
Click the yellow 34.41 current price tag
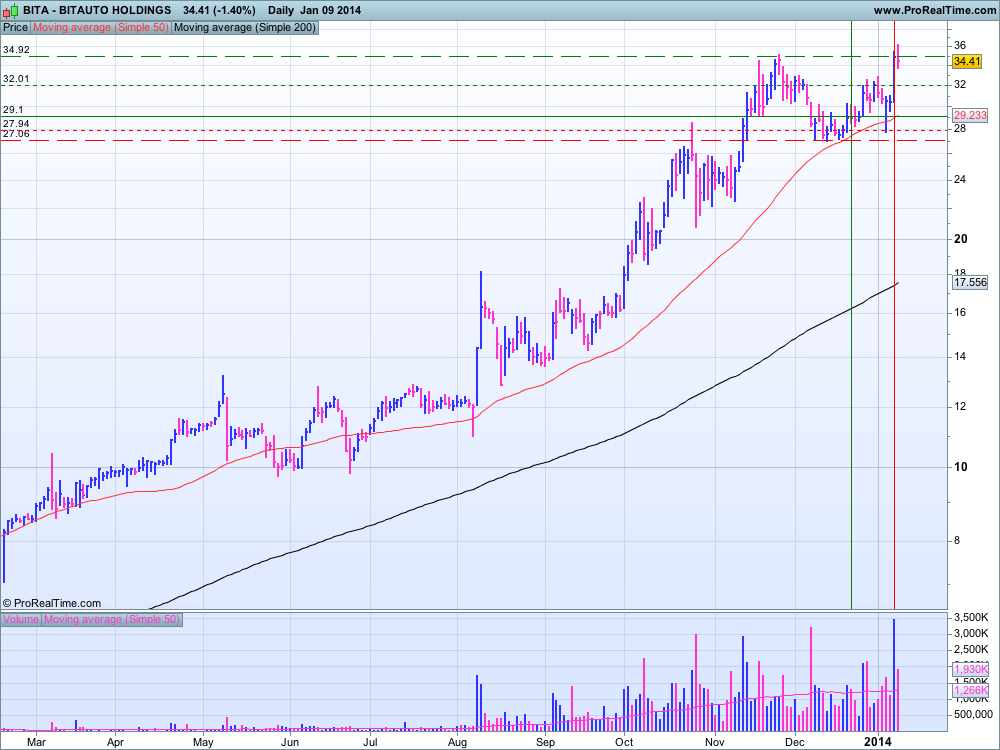pos(966,61)
